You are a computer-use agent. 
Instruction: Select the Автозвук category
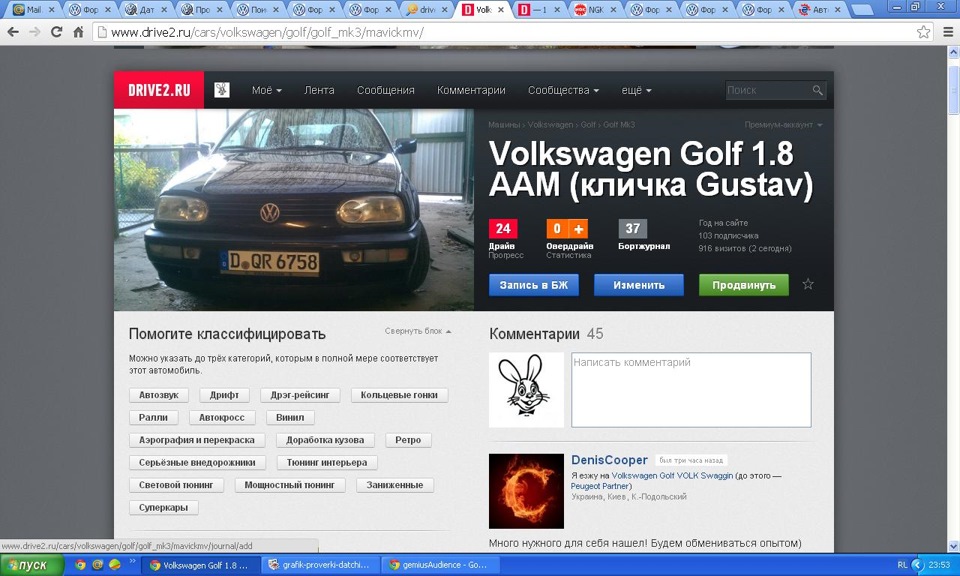(159, 395)
